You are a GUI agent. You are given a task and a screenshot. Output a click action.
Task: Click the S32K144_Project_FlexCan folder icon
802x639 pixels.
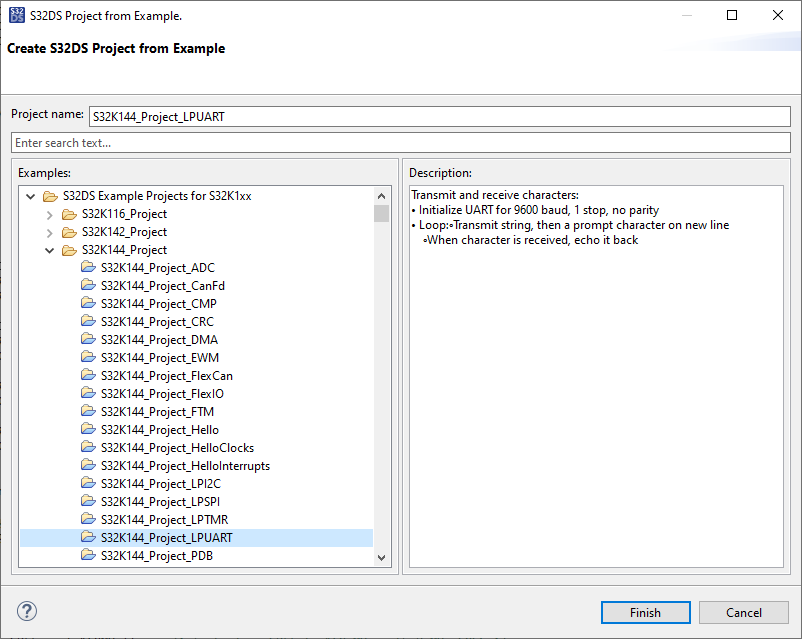point(88,376)
